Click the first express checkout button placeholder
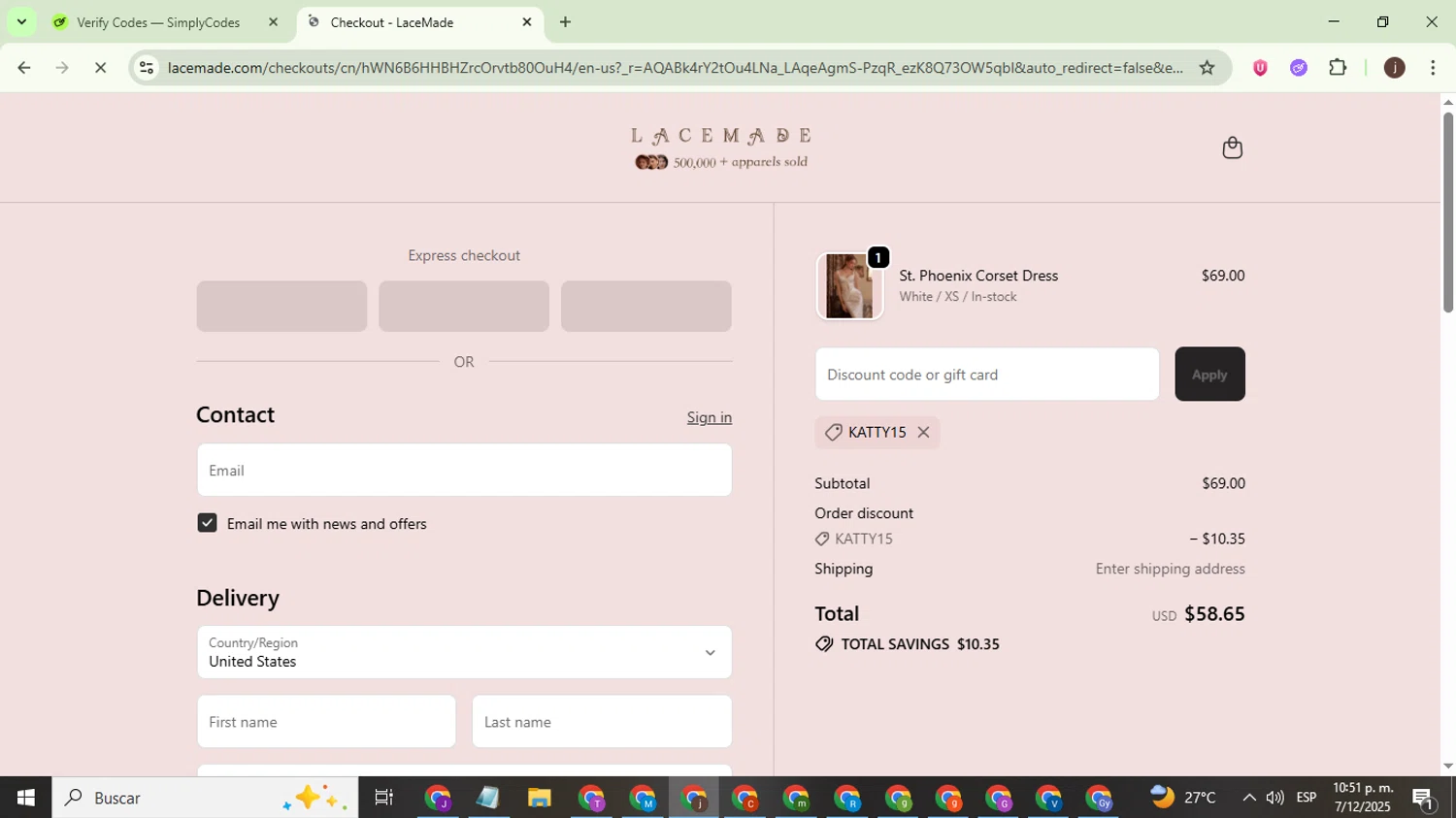The image size is (1456, 818). [x=281, y=307]
